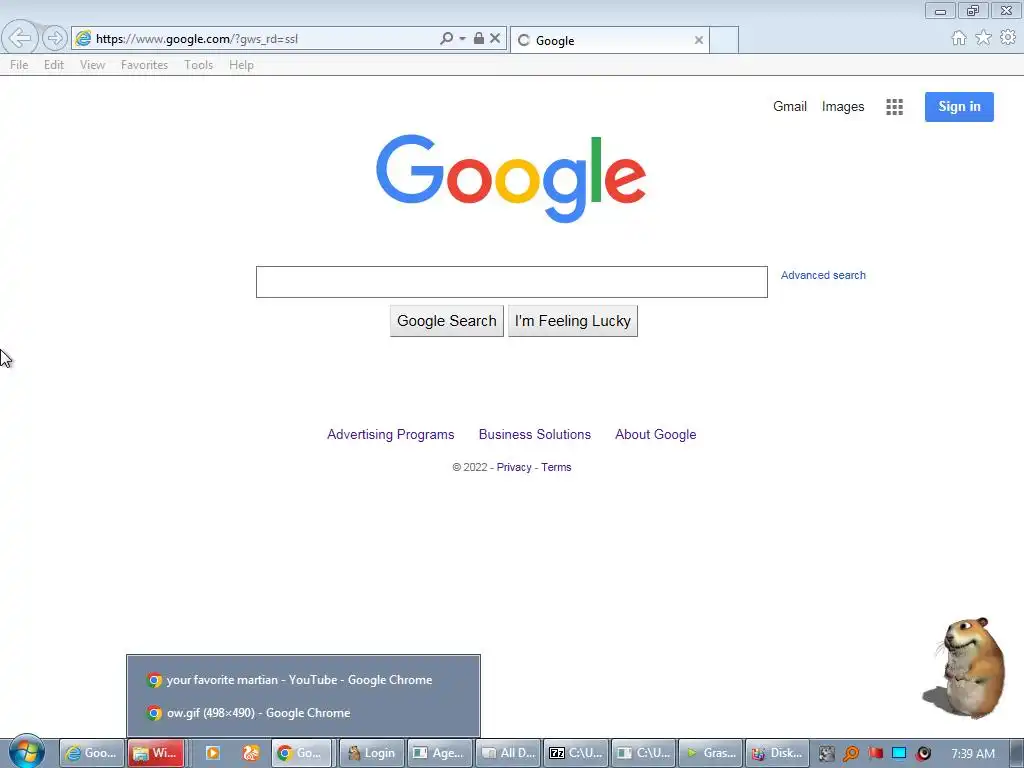This screenshot has height=768, width=1024.
Task: Click the black-and-red round tray icon
Action: click(x=923, y=754)
